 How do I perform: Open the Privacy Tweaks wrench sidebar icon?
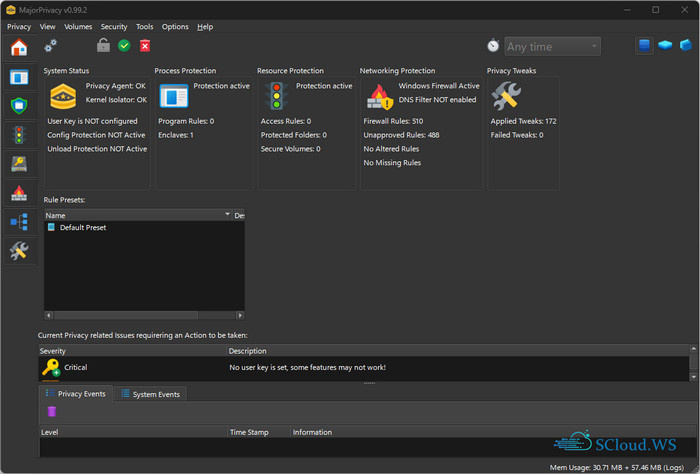coord(19,251)
